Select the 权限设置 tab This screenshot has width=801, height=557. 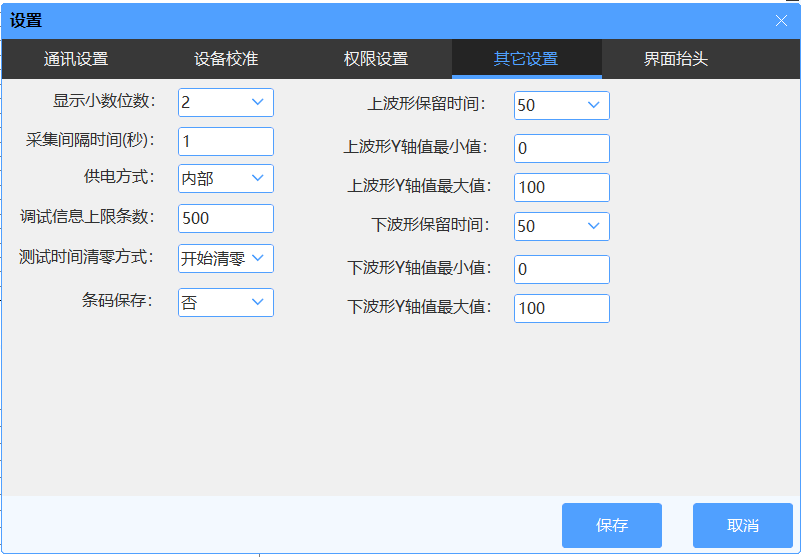point(376,59)
